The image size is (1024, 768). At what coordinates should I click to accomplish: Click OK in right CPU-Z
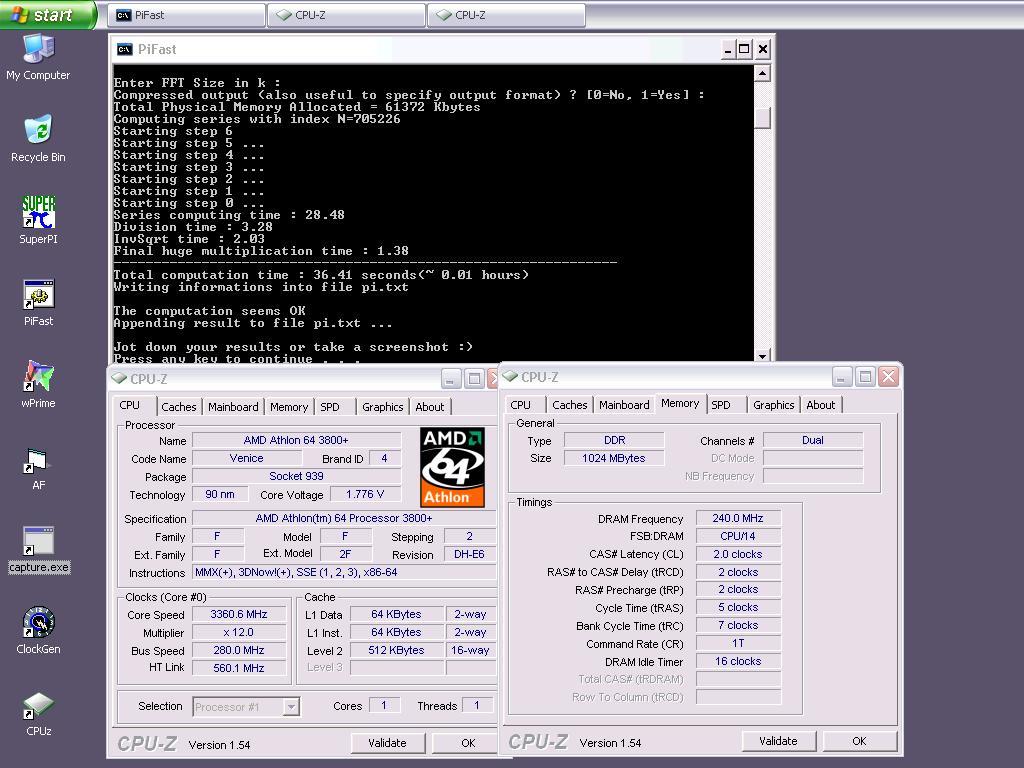[859, 741]
